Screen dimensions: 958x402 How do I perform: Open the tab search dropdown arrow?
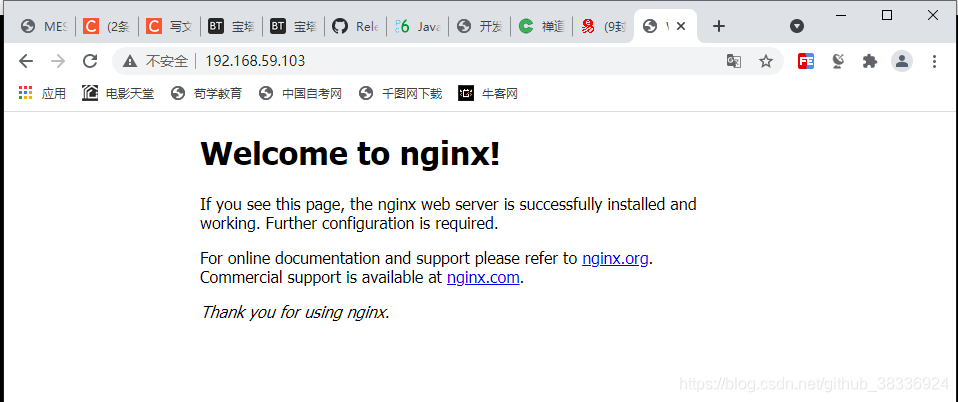797,26
